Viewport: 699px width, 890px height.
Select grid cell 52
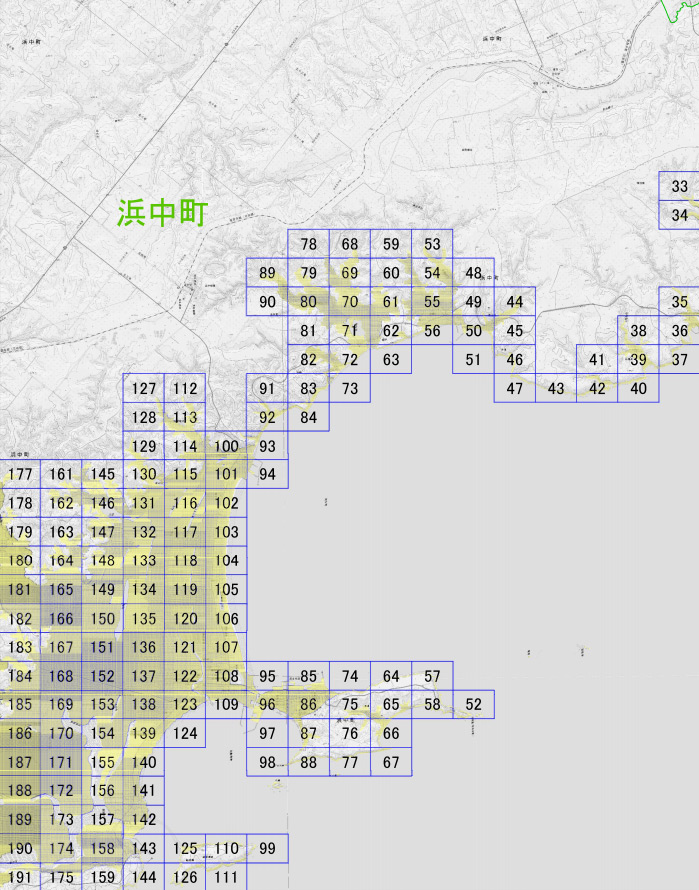[474, 704]
